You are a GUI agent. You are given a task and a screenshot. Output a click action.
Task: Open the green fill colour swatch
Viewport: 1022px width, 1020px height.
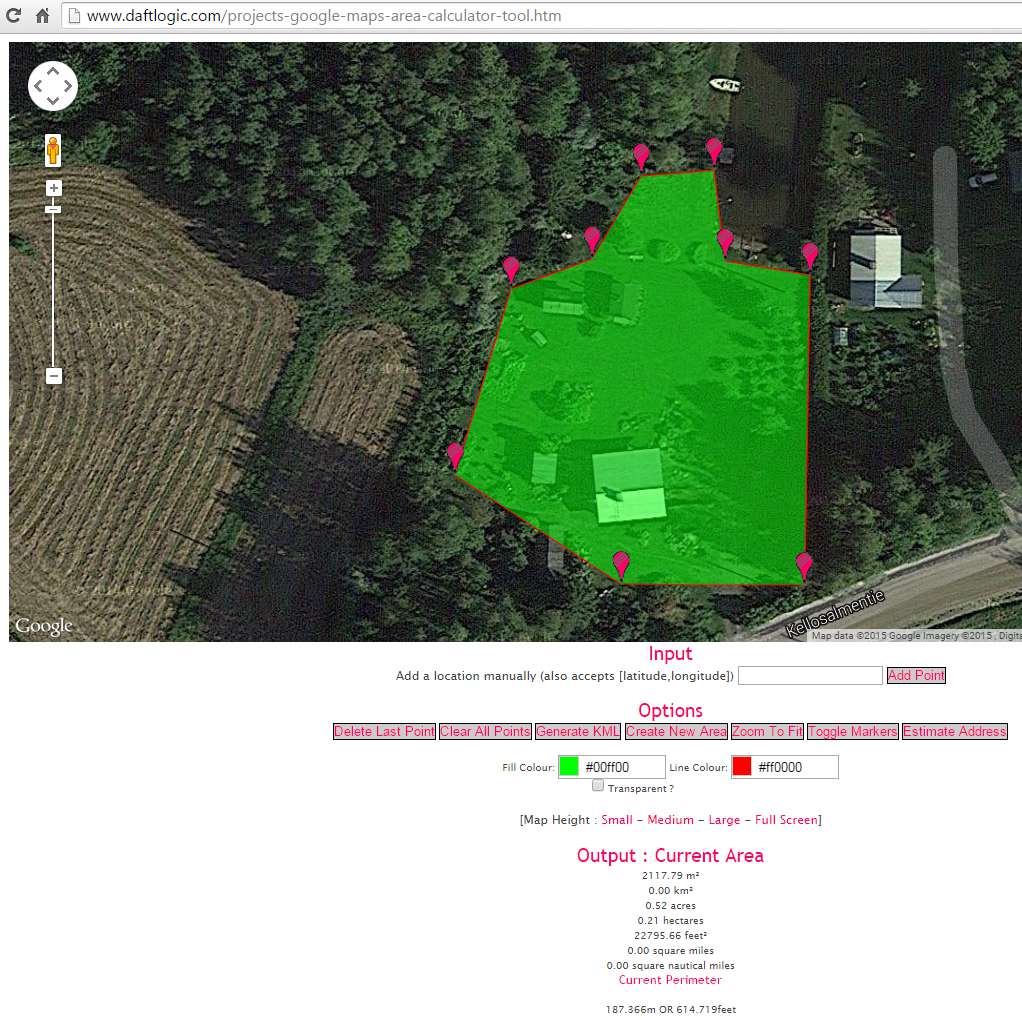click(569, 766)
